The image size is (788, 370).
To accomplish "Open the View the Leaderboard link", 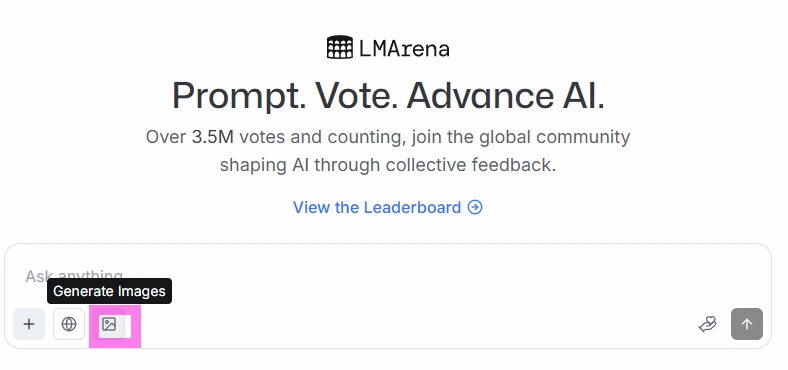I will point(387,207).
